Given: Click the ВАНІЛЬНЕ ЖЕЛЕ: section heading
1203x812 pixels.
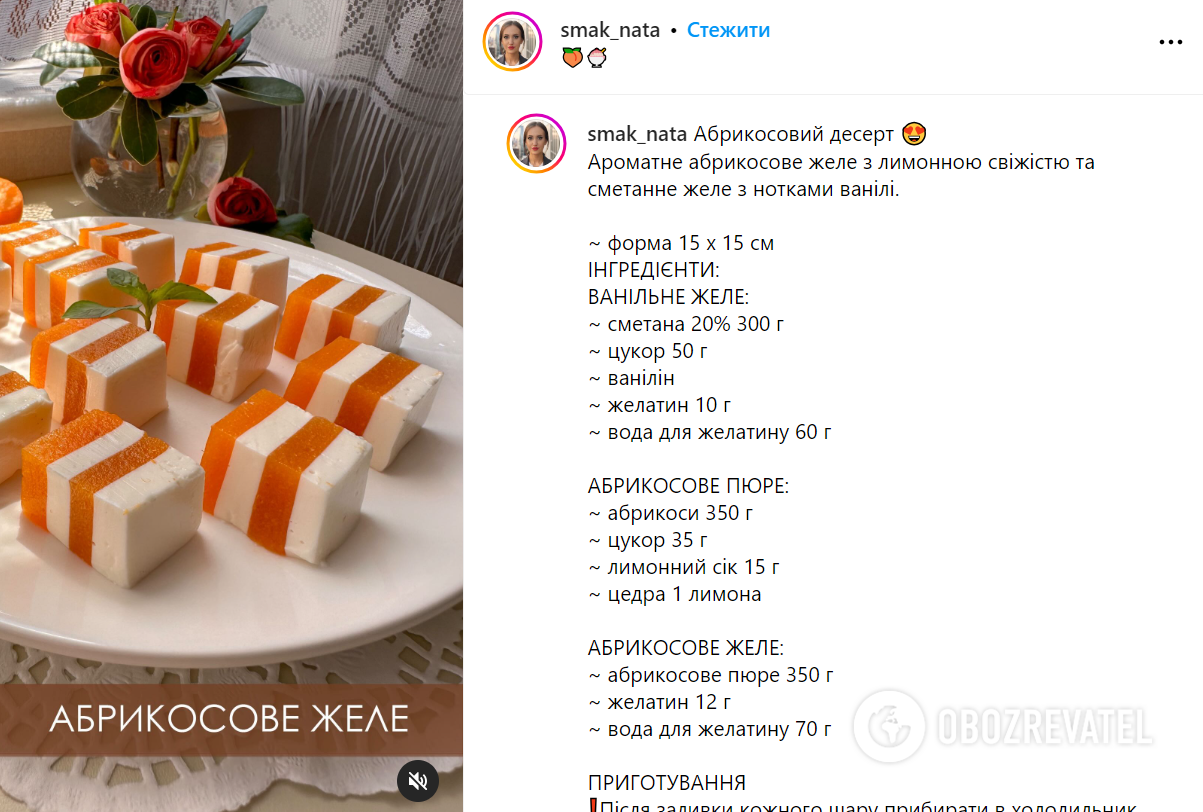Looking at the screenshot, I should [x=668, y=297].
